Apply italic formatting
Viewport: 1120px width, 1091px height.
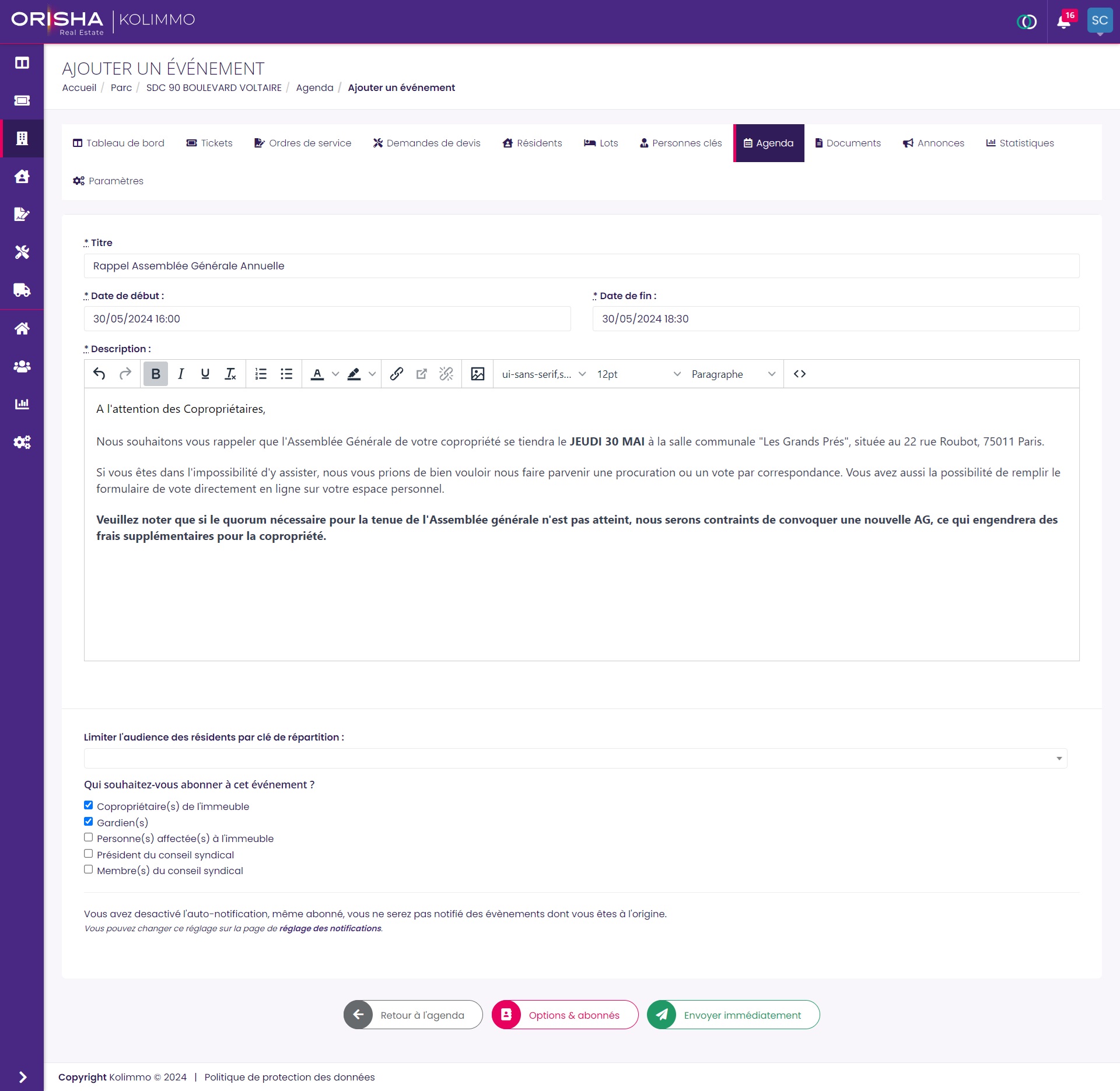click(x=181, y=374)
